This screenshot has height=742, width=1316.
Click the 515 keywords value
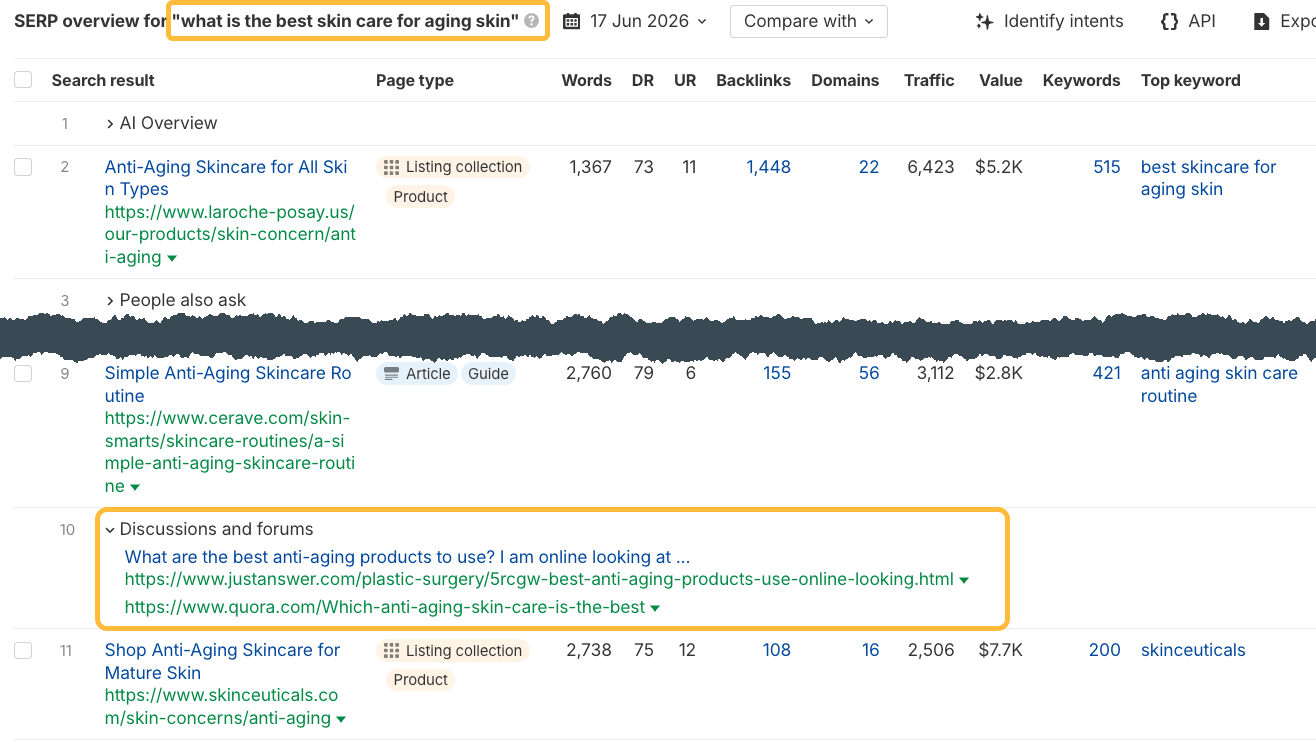1107,167
